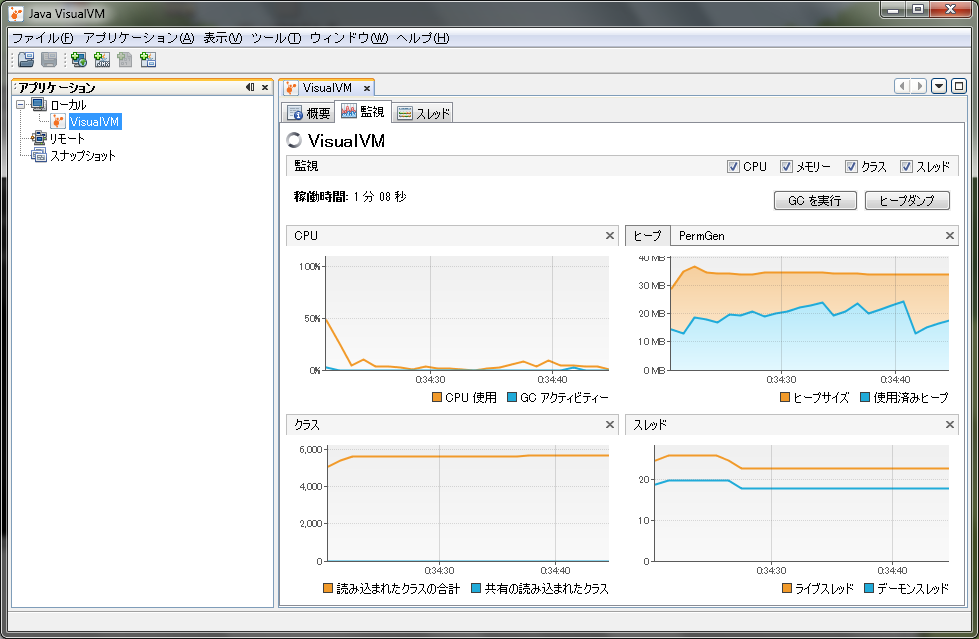
Task: Close the アプリケーション side panel
Action: [265, 87]
